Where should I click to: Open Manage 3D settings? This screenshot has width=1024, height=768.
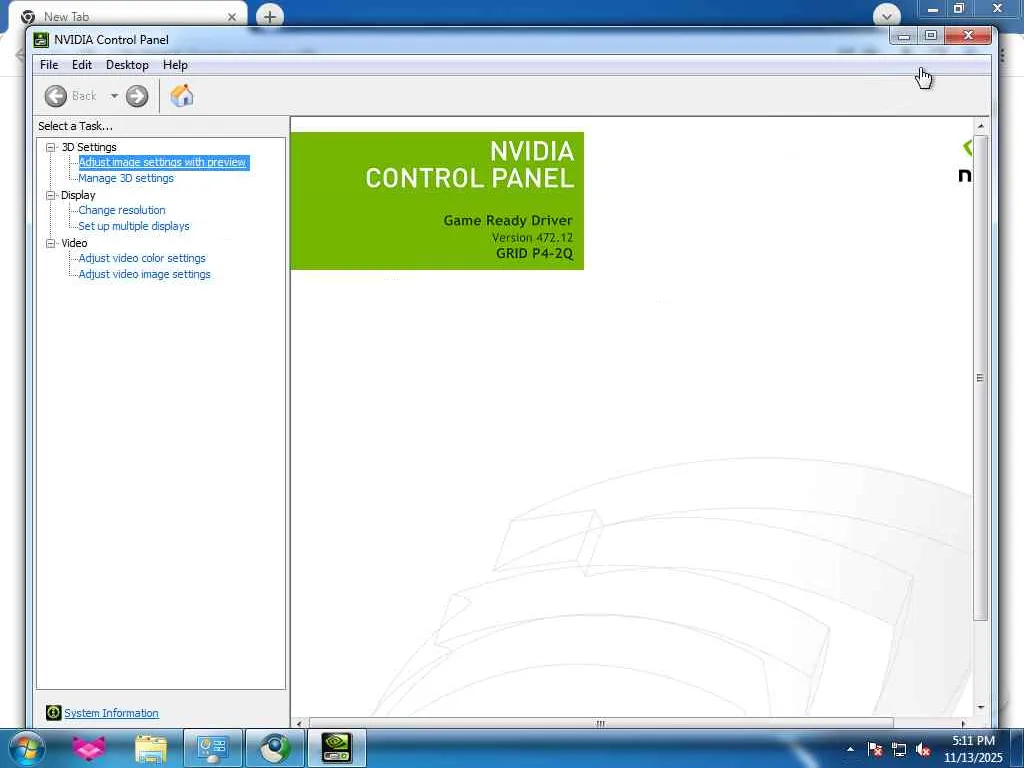pos(126,178)
